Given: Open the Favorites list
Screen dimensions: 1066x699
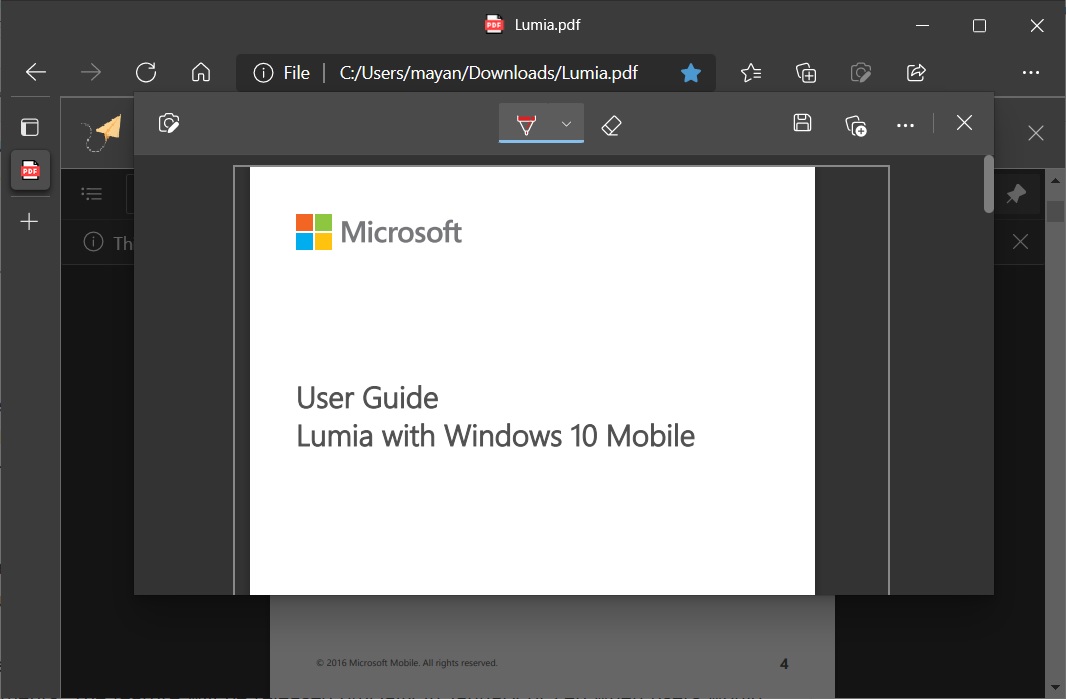Looking at the screenshot, I should (751, 73).
